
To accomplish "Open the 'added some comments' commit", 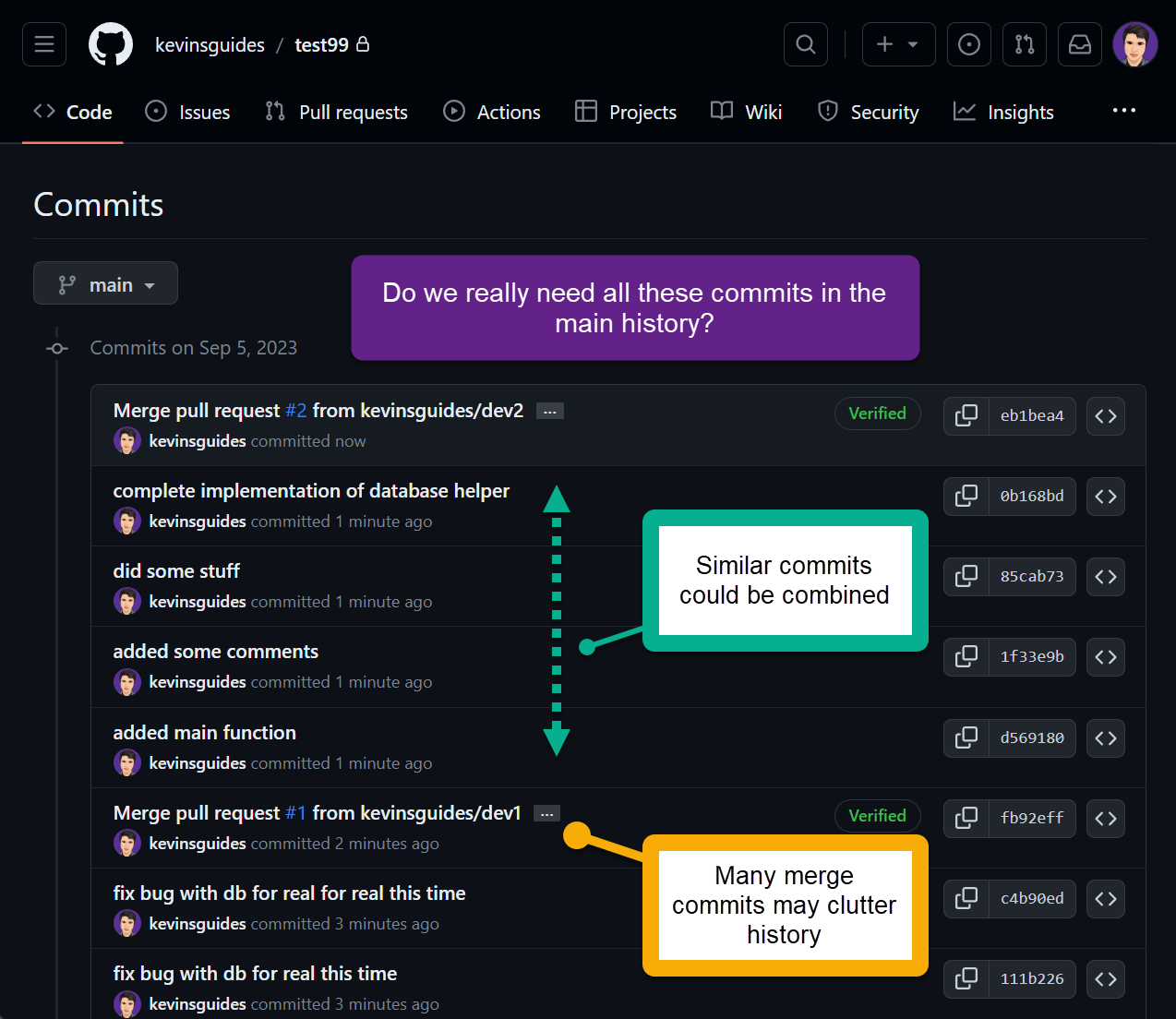I will pos(215,652).
